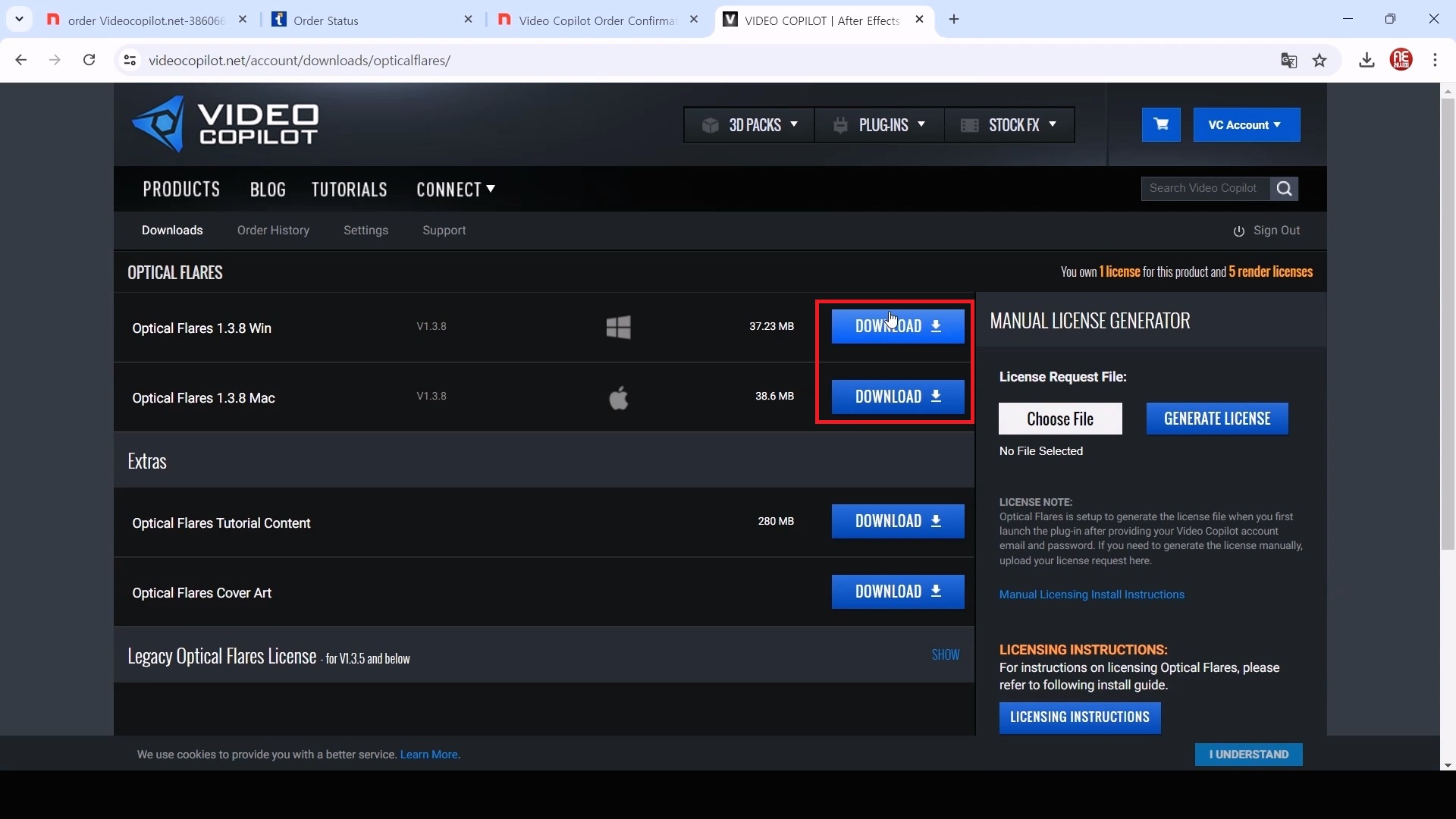
Task: Show Legacy Optical Flares License section
Action: pos(945,655)
